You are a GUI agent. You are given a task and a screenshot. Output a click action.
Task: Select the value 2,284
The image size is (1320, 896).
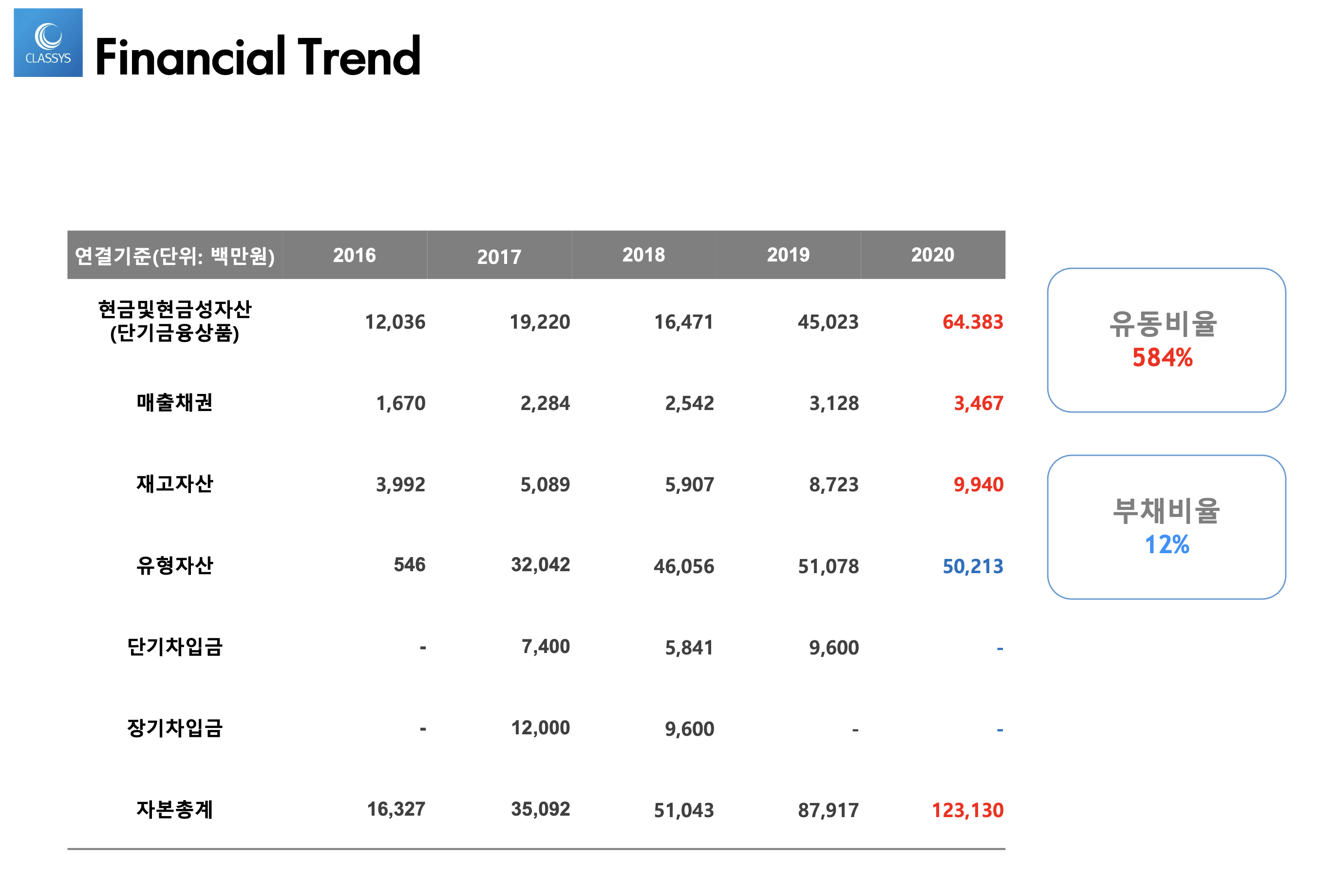(x=545, y=403)
